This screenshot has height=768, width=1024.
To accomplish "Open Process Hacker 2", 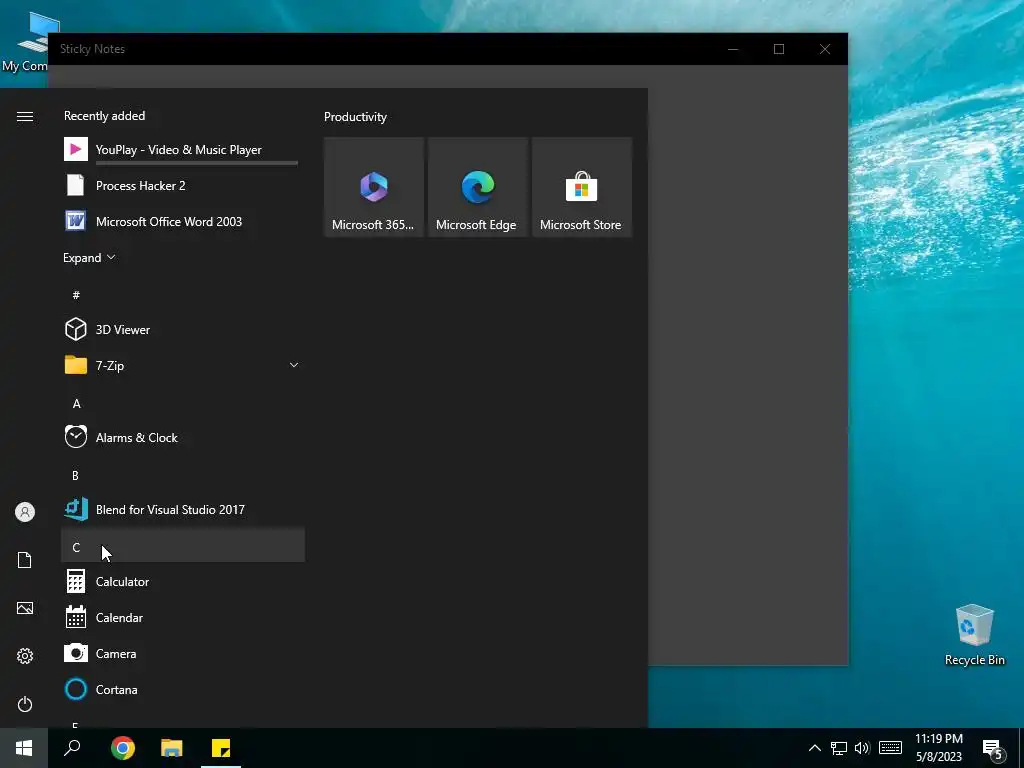I will click(183, 185).
